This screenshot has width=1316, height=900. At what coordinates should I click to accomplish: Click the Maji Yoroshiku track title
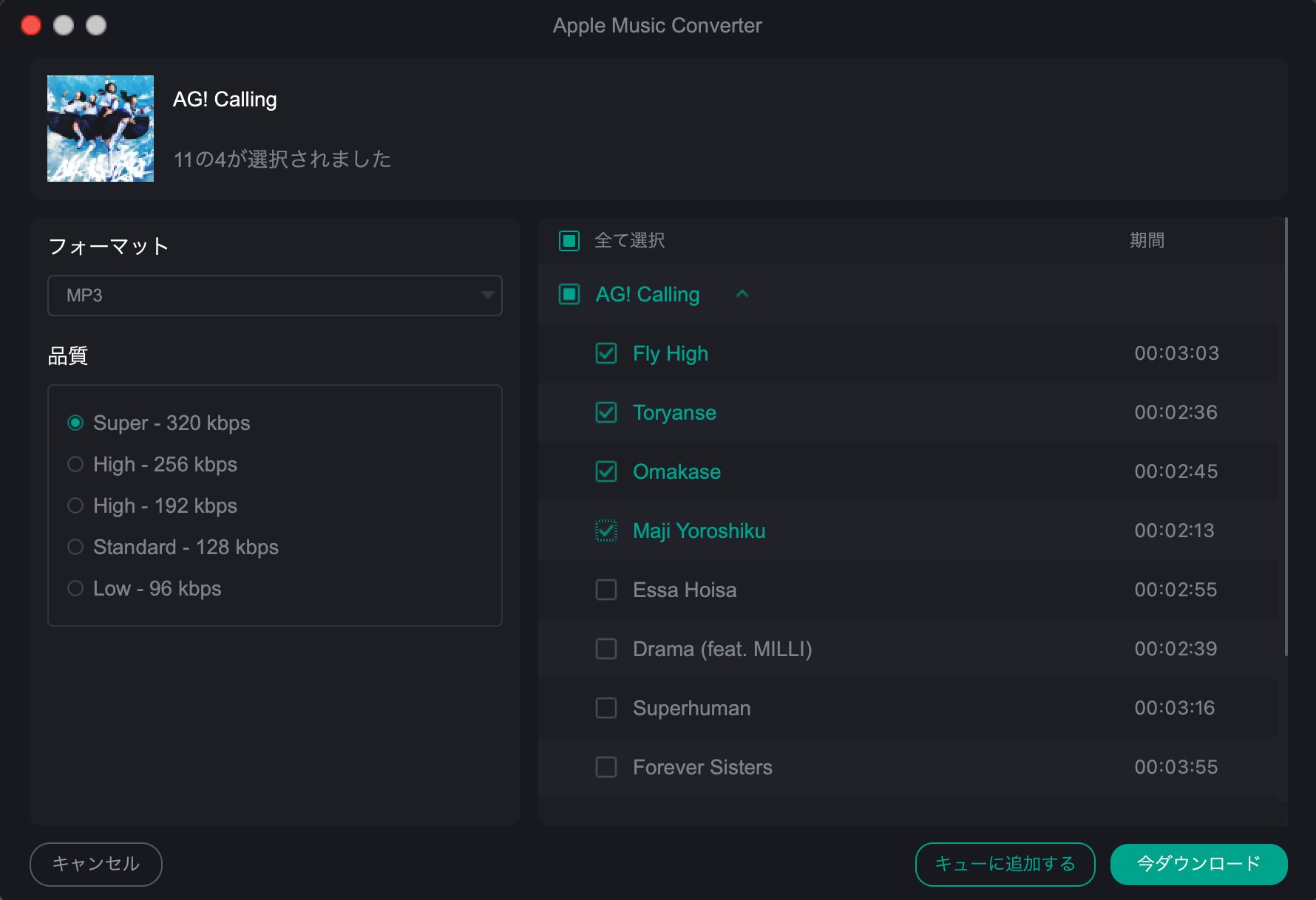(x=699, y=531)
